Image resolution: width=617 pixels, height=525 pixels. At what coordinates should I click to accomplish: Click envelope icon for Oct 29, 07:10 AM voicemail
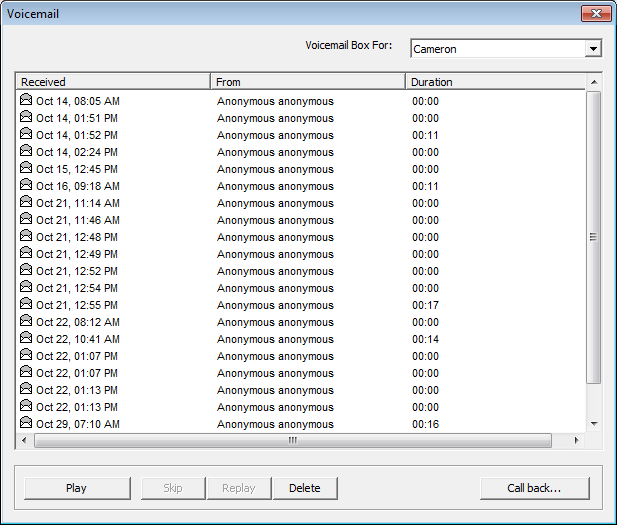pyautogui.click(x=26, y=424)
